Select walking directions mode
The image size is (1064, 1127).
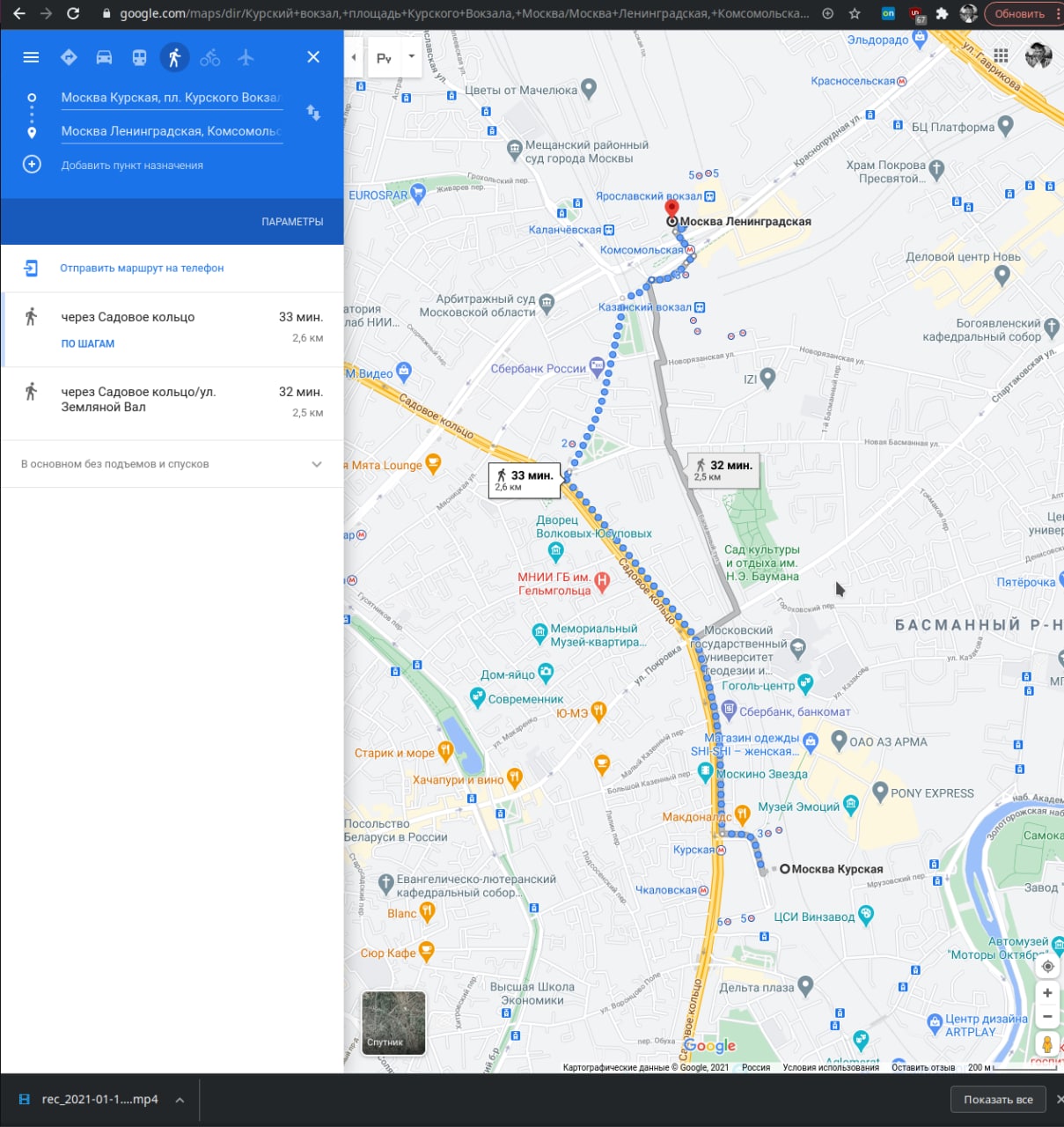pos(174,57)
